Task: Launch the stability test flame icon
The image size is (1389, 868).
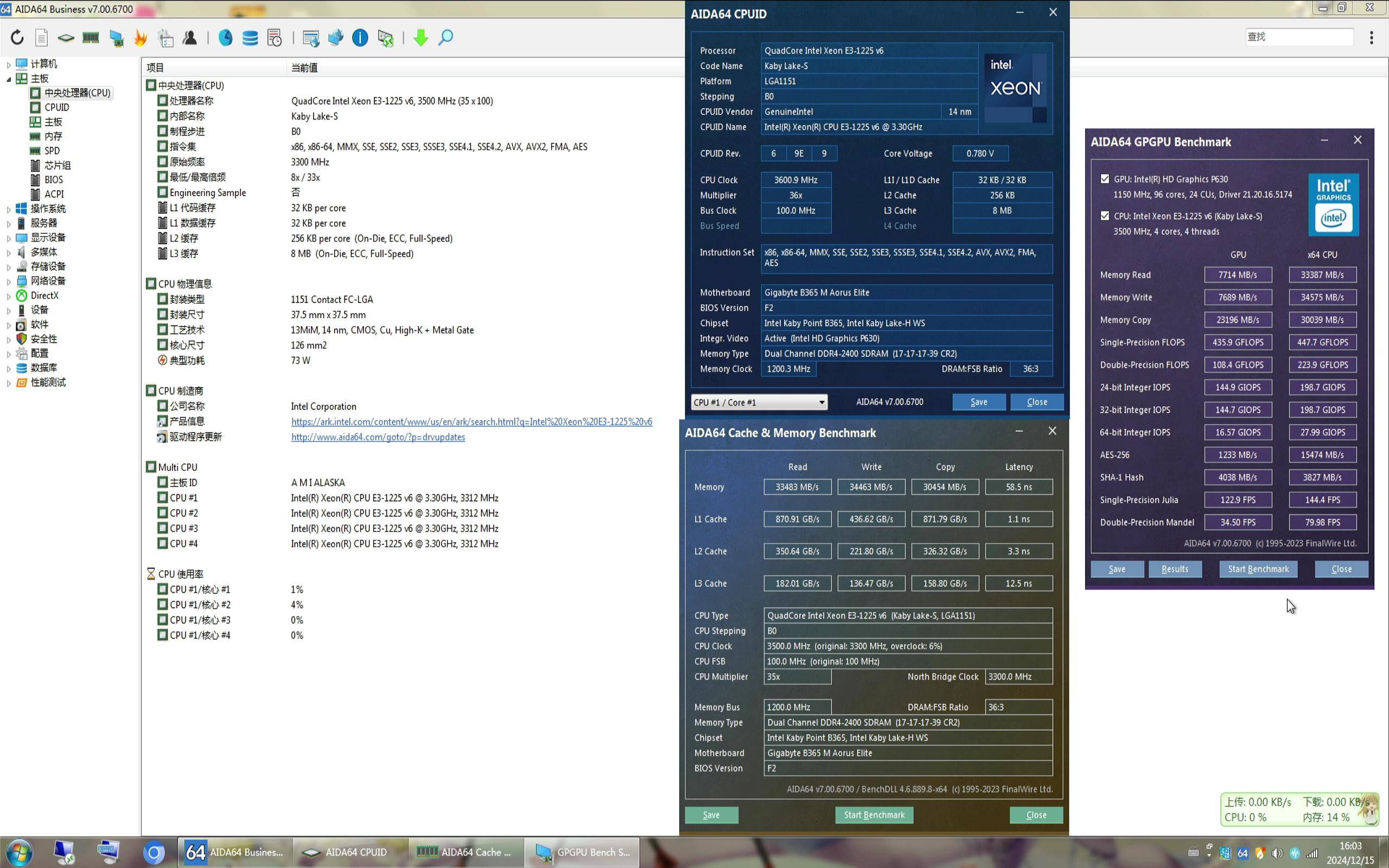Action: [141, 38]
